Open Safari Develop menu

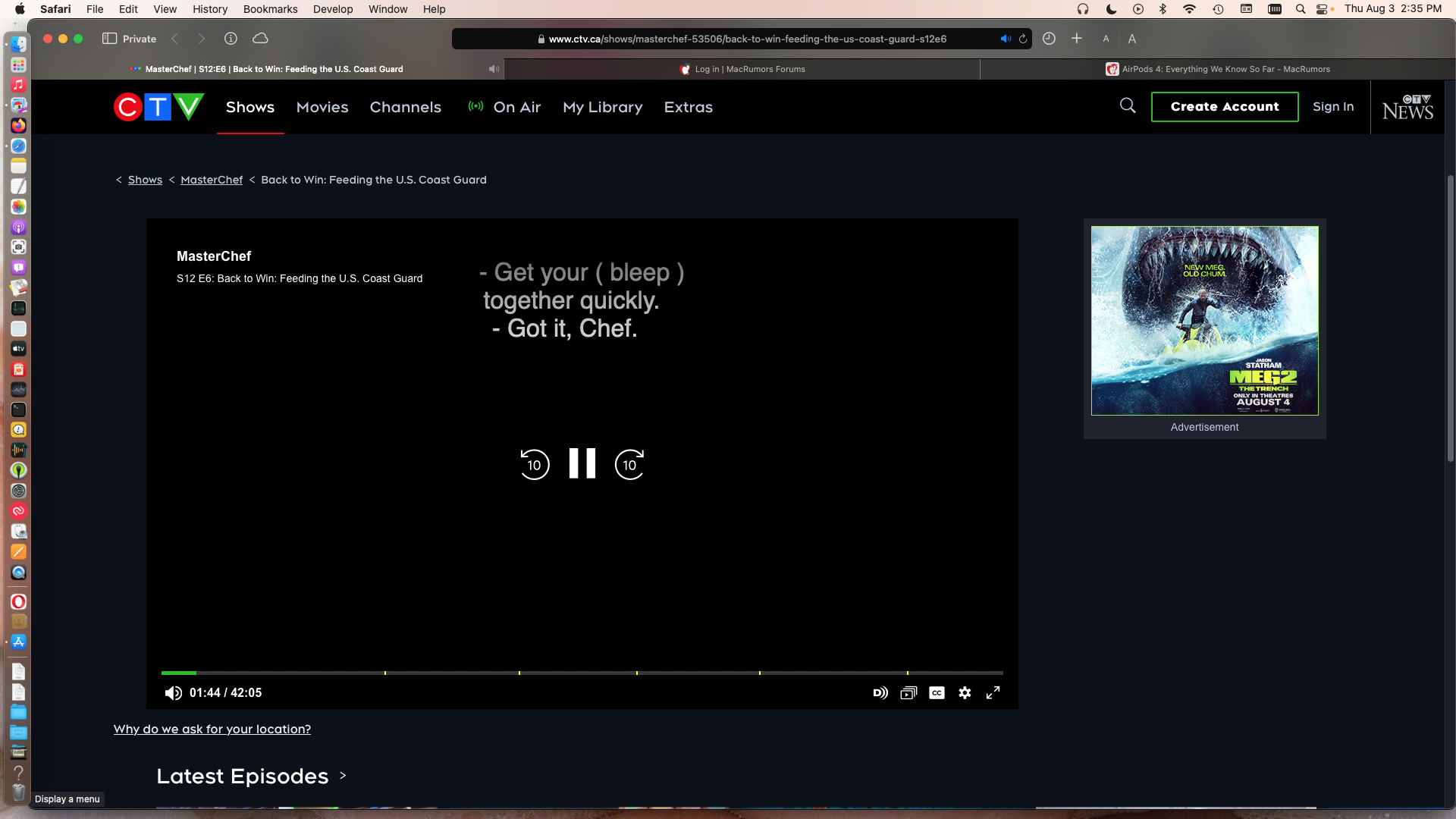333,9
